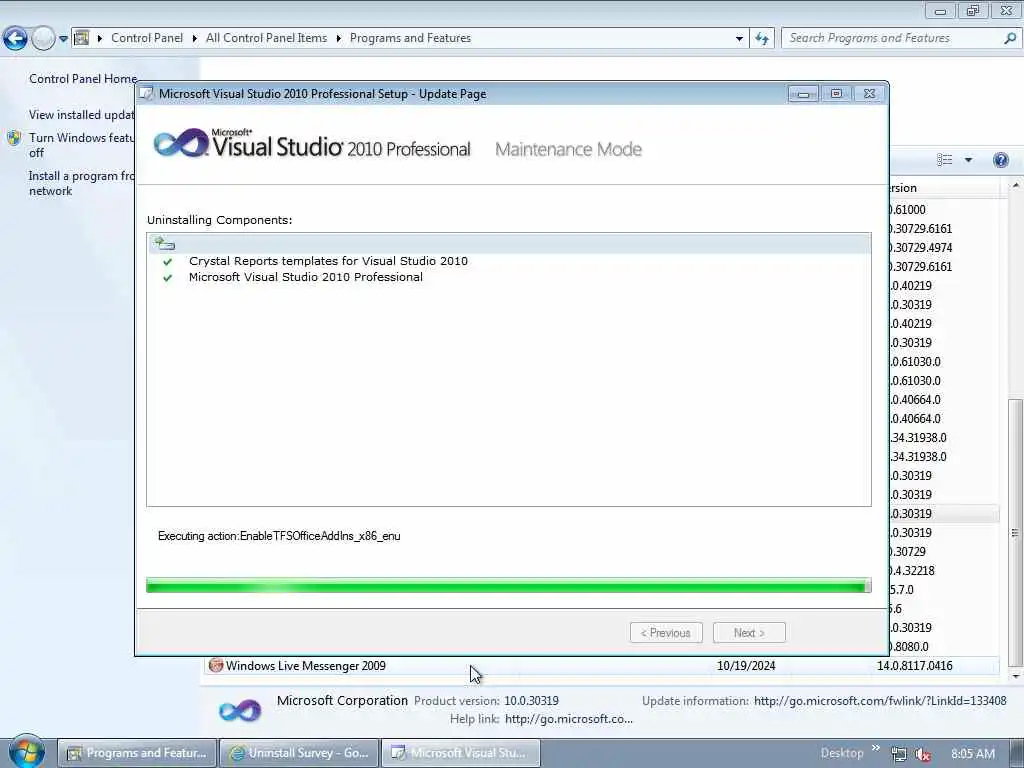The width and height of the screenshot is (1024, 768).
Task: Click the green uninstall progress bar
Action: pos(509,585)
